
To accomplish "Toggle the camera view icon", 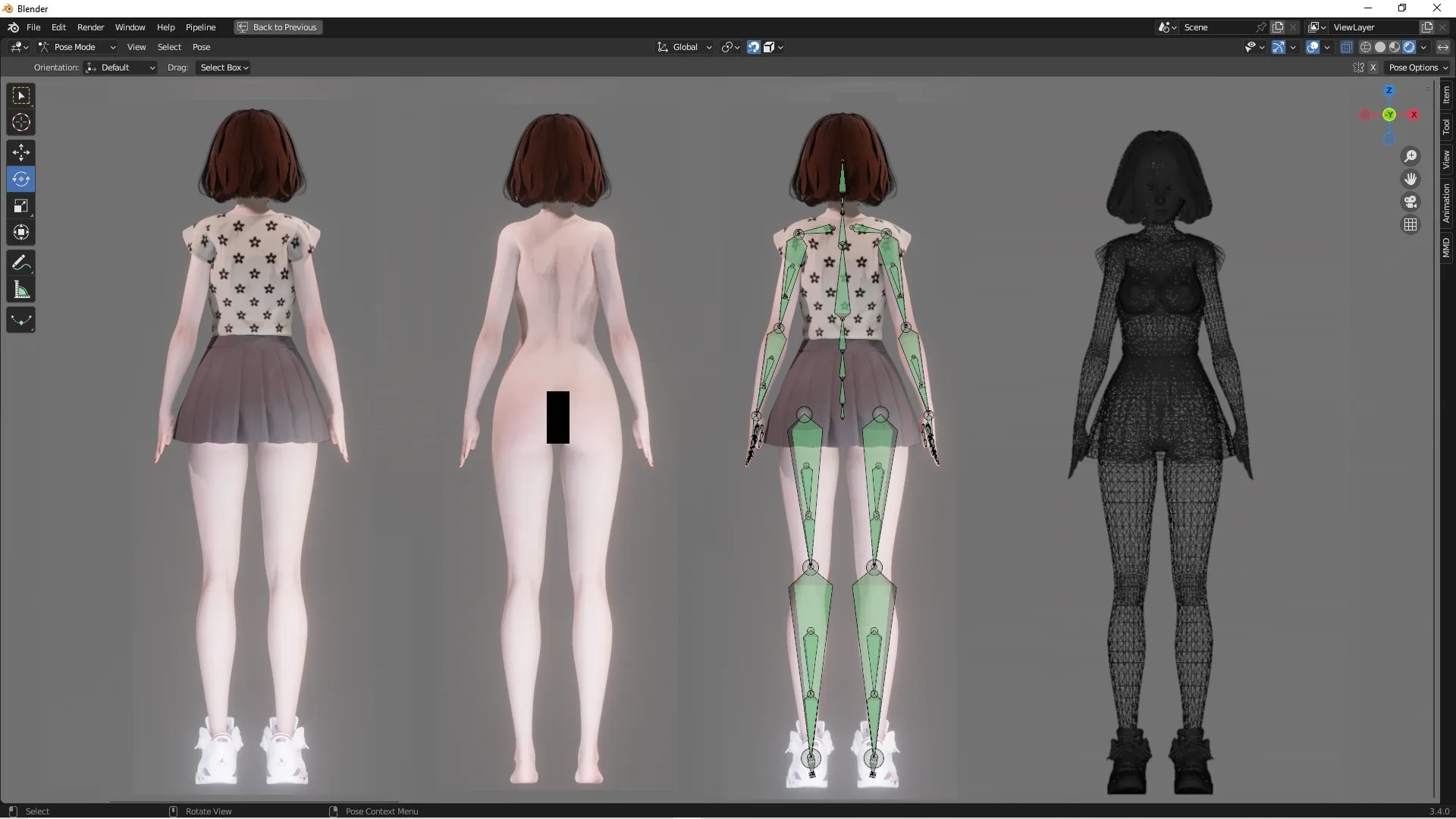I will coord(1410,202).
